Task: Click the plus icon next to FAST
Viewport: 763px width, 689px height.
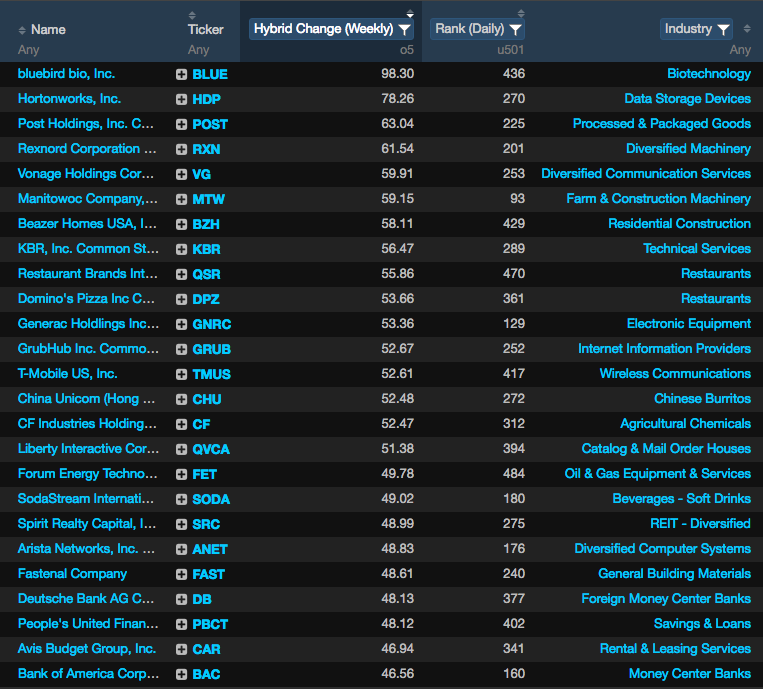Action: point(181,575)
